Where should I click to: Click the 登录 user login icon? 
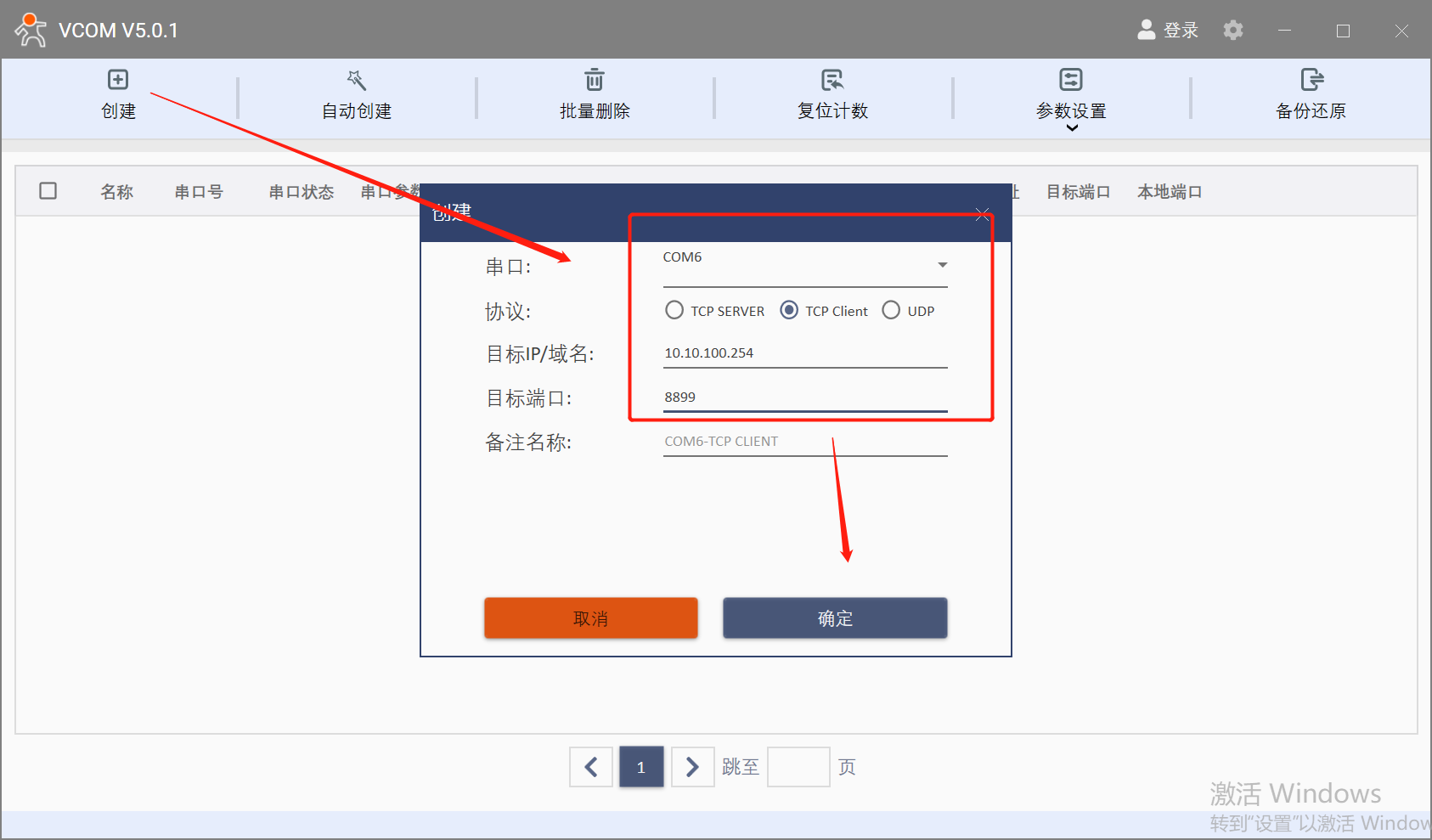tap(1147, 31)
